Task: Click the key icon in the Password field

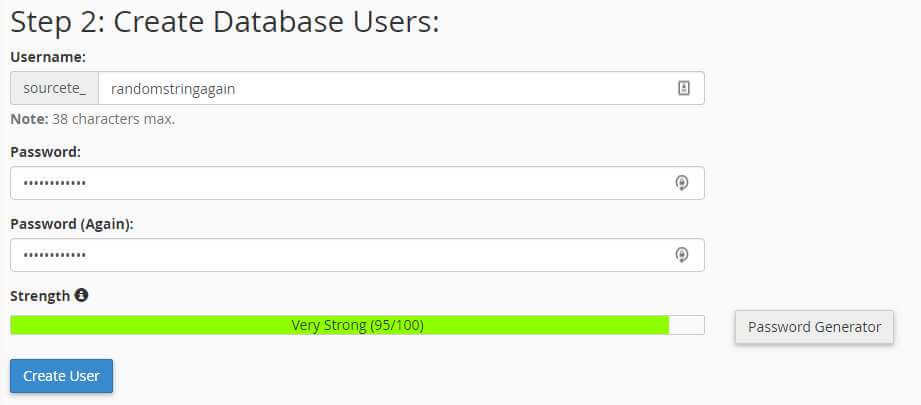Action: point(681,183)
